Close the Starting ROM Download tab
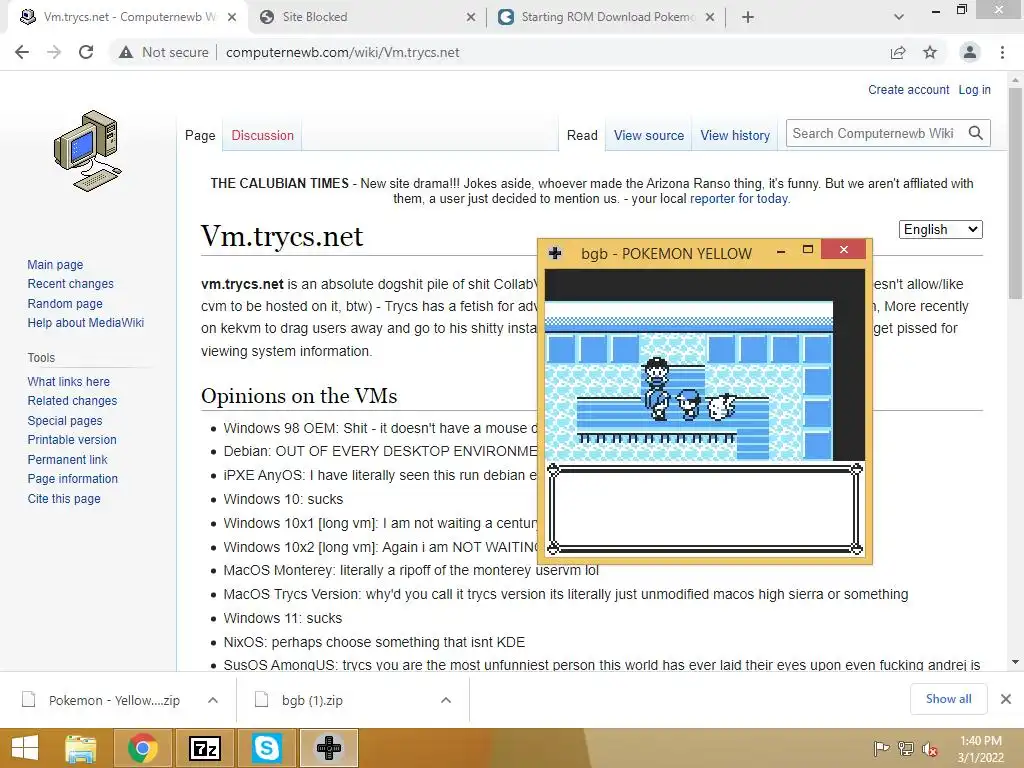Image resolution: width=1024 pixels, height=768 pixels. click(x=710, y=17)
